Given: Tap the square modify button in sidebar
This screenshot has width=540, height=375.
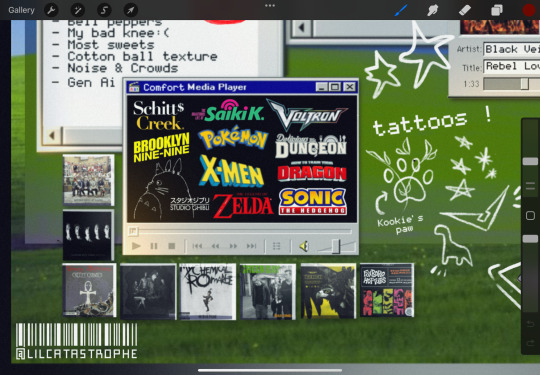Looking at the screenshot, I should 530,216.
